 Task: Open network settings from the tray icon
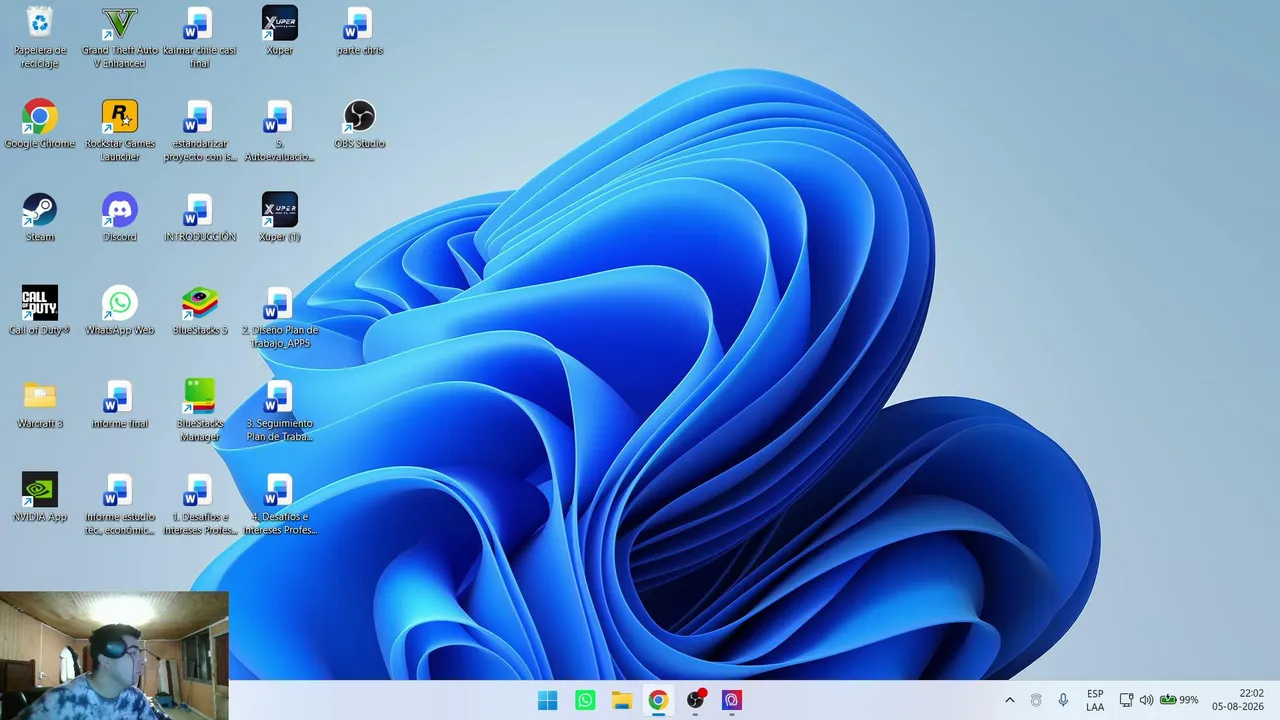click(1126, 700)
